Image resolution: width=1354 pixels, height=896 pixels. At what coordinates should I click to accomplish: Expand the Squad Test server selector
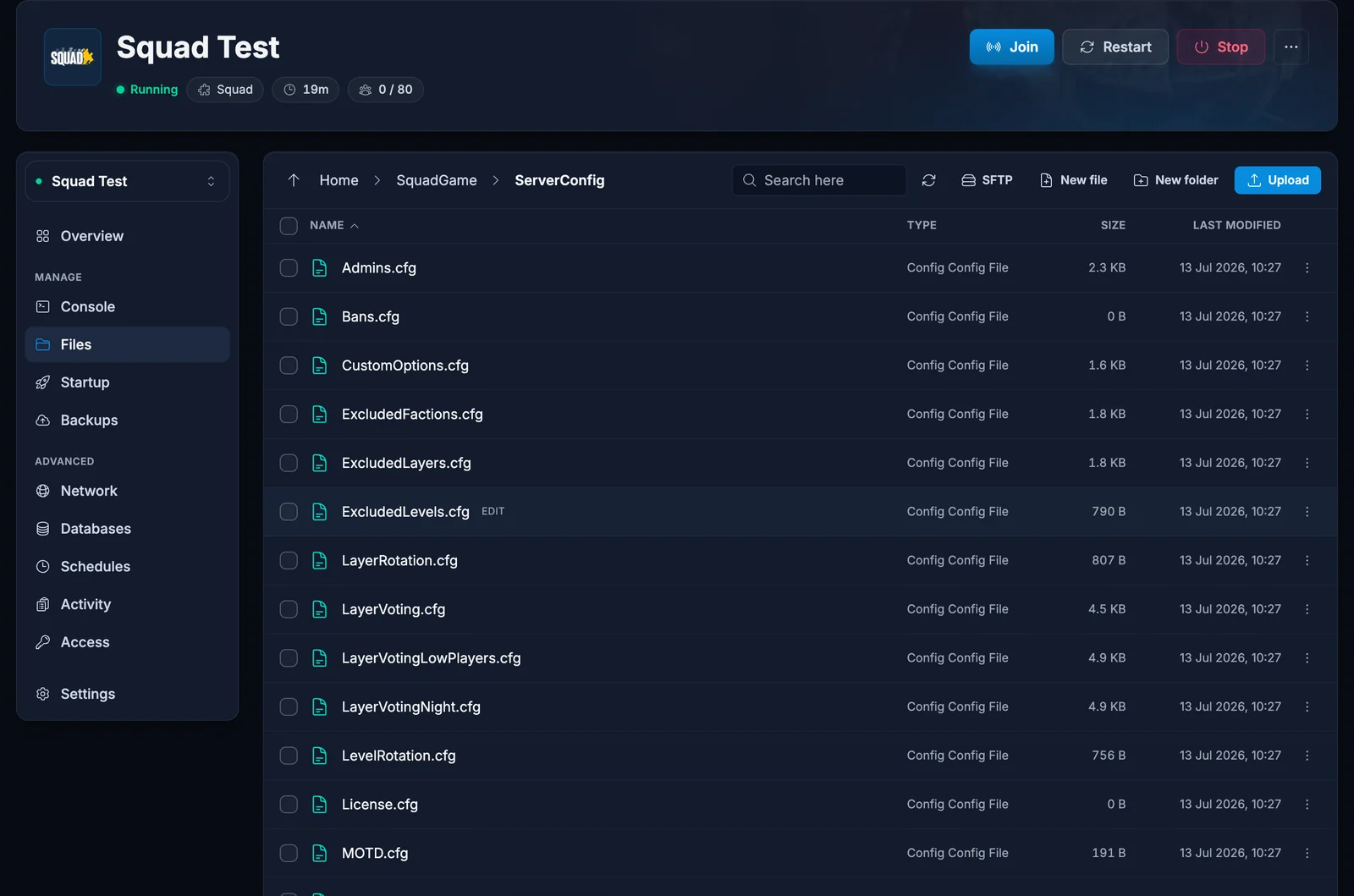127,181
